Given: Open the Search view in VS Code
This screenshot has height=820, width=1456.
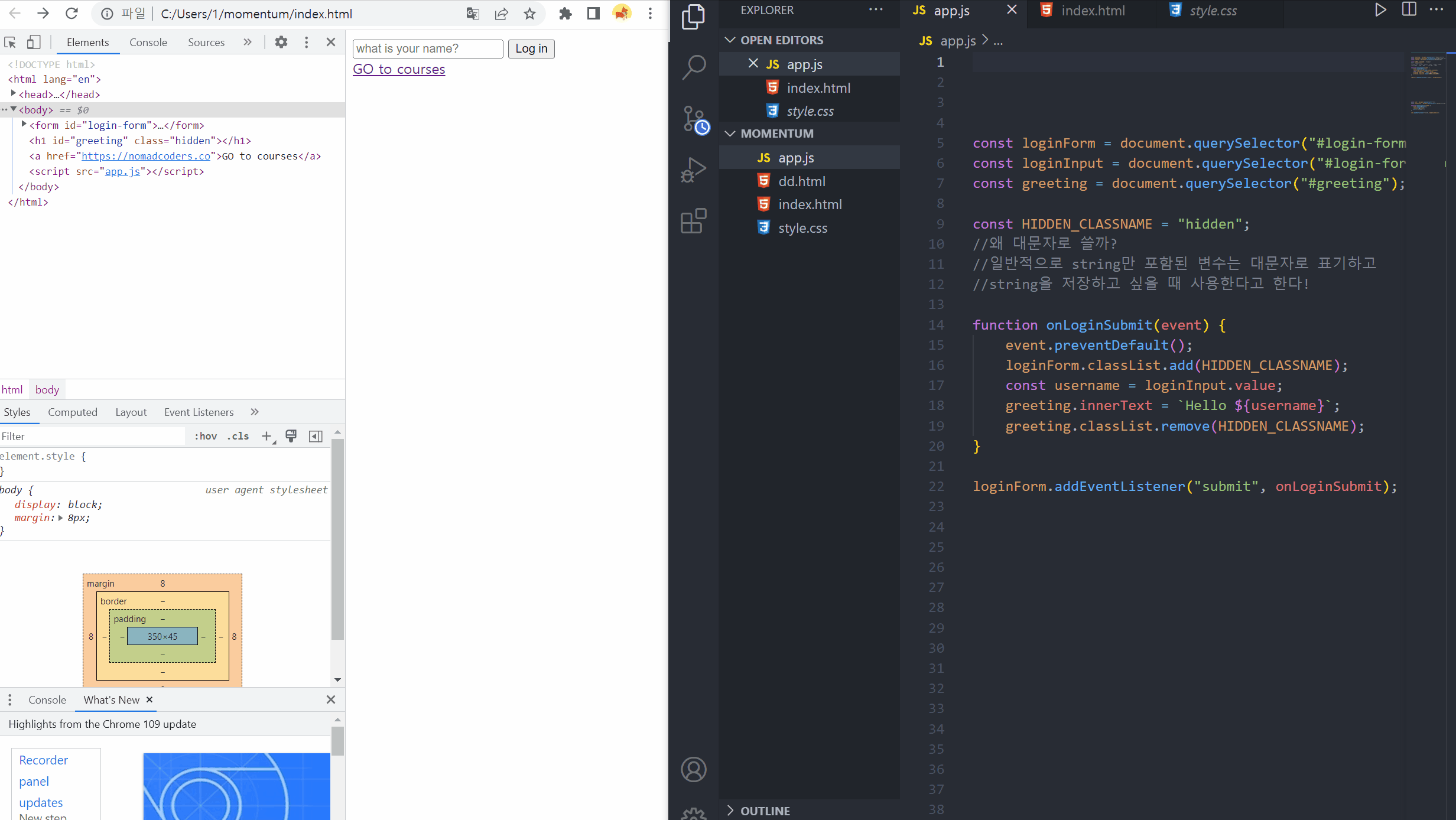Looking at the screenshot, I should [694, 67].
